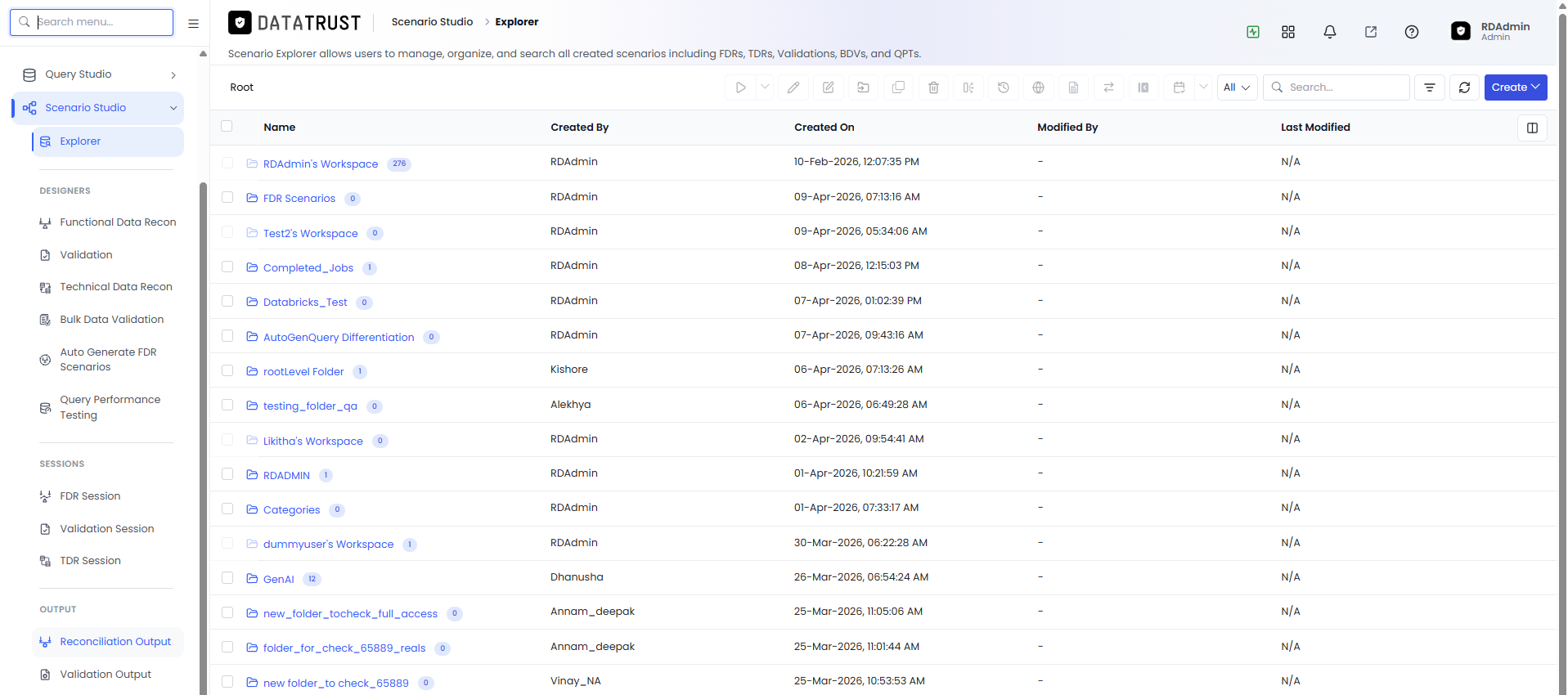This screenshot has width=1568, height=695.
Task: Click the move-to-folder toolbar icon
Action: coord(863,87)
